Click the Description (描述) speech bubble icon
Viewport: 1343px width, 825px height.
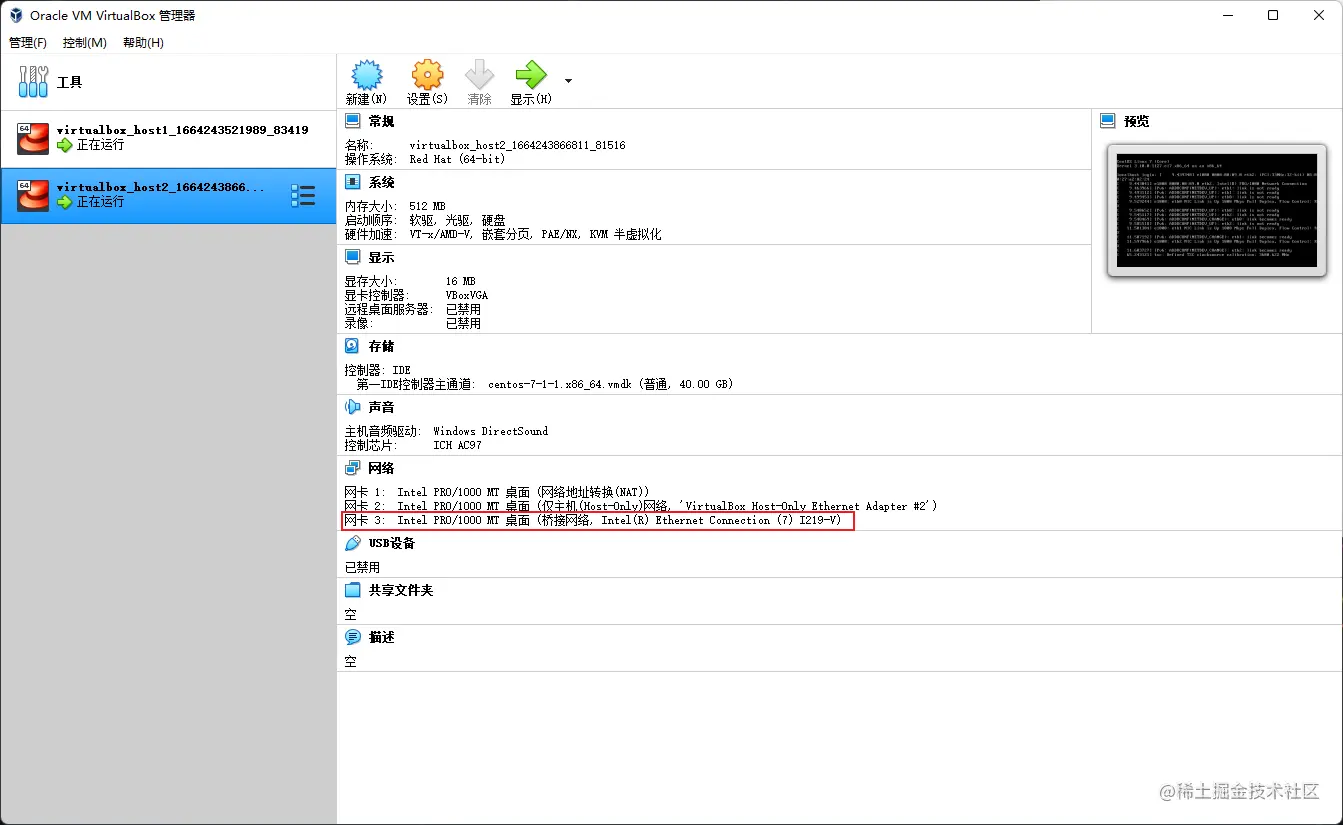click(352, 637)
